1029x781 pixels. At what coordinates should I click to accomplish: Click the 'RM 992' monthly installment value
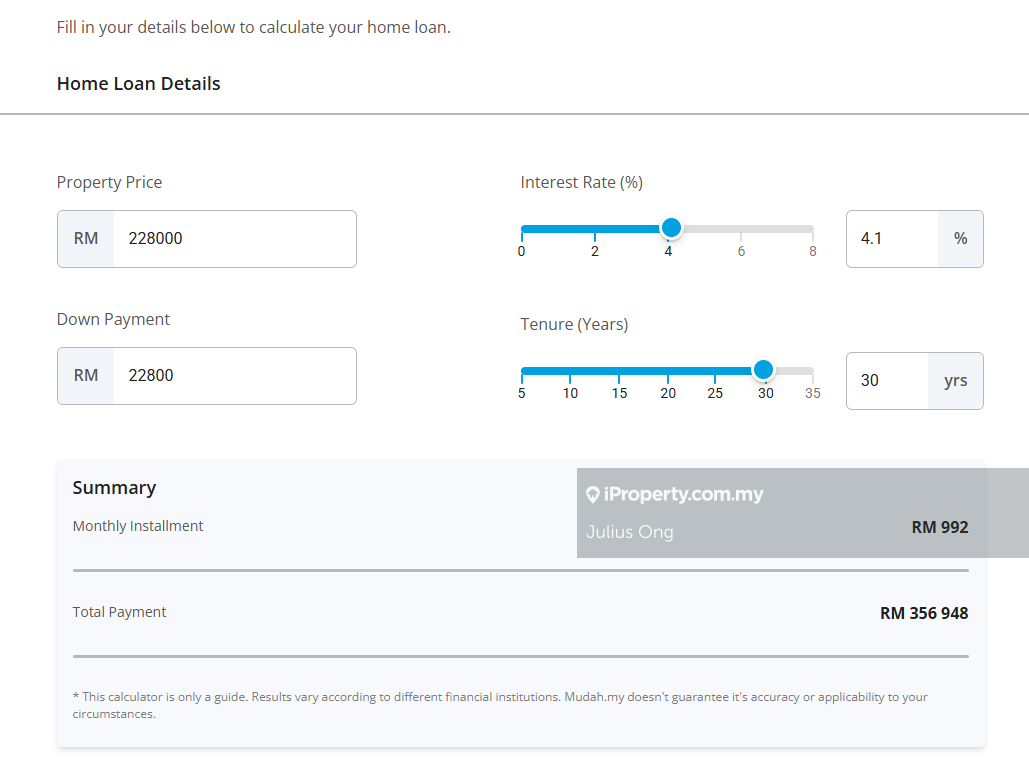click(x=940, y=527)
